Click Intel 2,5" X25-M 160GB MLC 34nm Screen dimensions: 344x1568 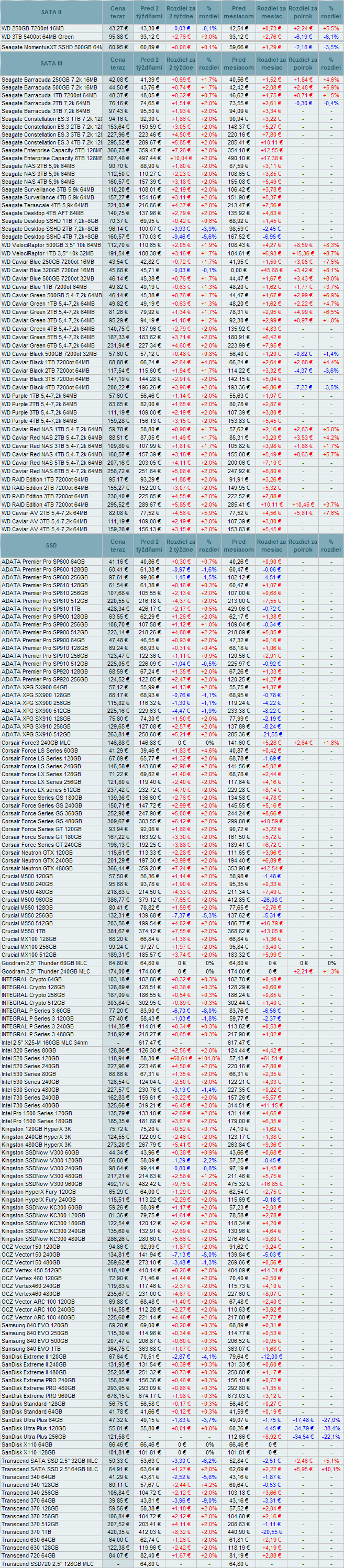click(45, 1043)
